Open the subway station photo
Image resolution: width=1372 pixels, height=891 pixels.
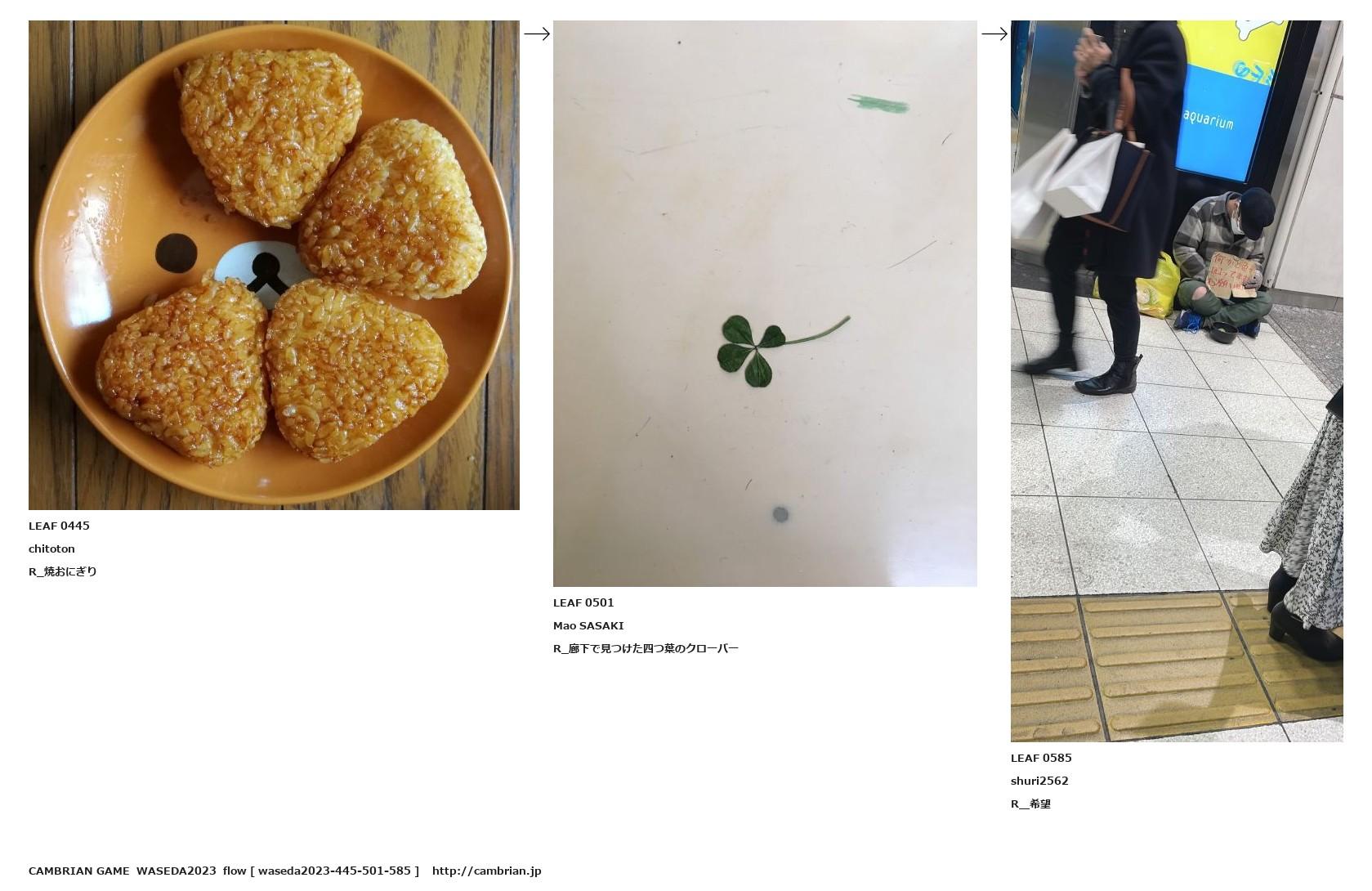pyautogui.click(x=1177, y=381)
